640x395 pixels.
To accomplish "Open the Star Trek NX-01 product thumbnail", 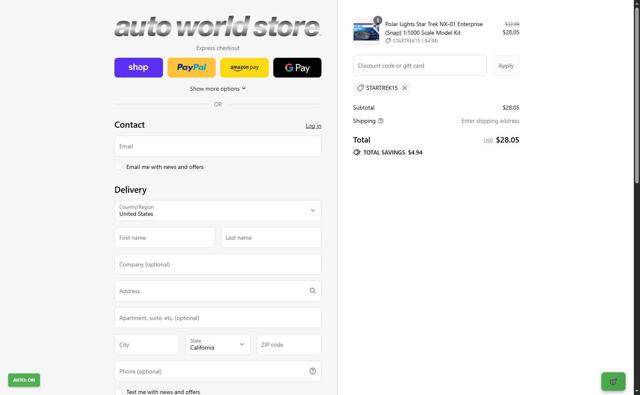I will point(366,31).
